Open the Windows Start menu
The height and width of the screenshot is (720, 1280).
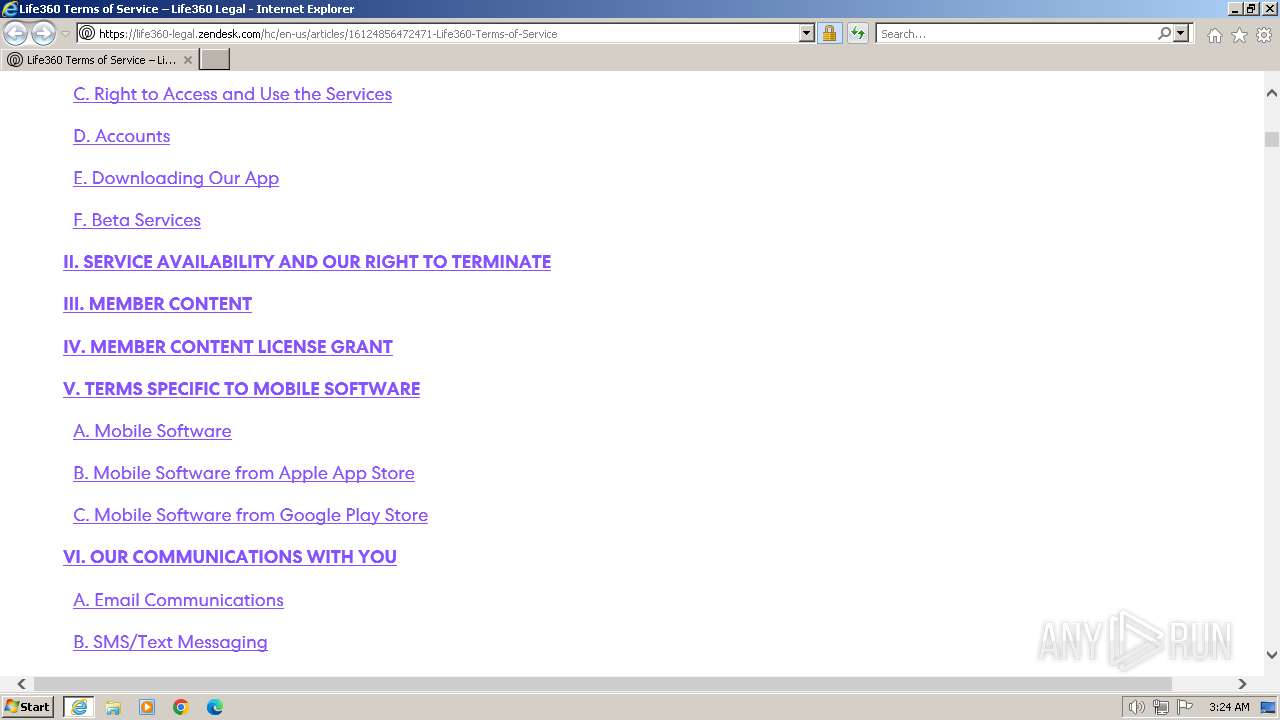(27, 707)
